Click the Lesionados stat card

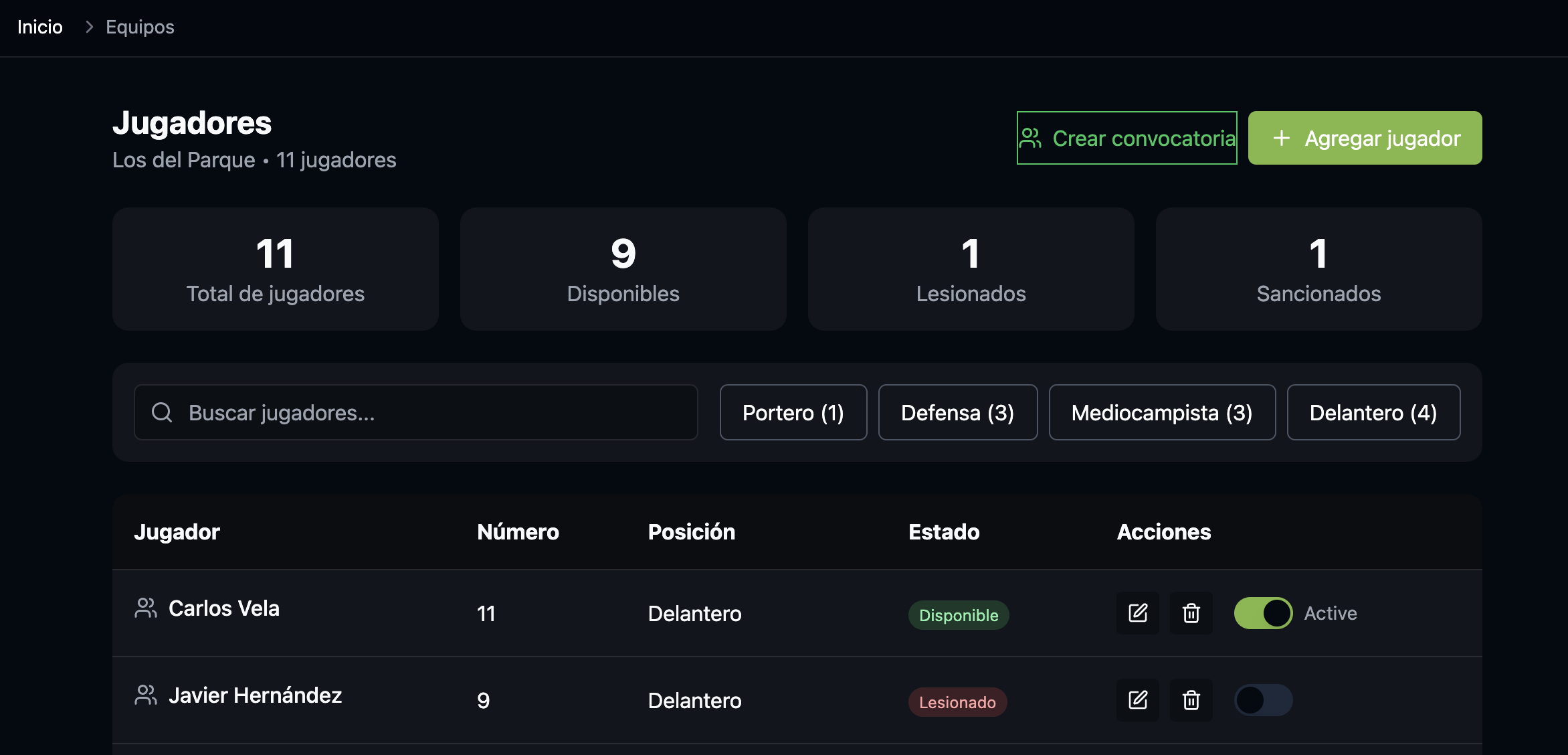click(x=971, y=268)
